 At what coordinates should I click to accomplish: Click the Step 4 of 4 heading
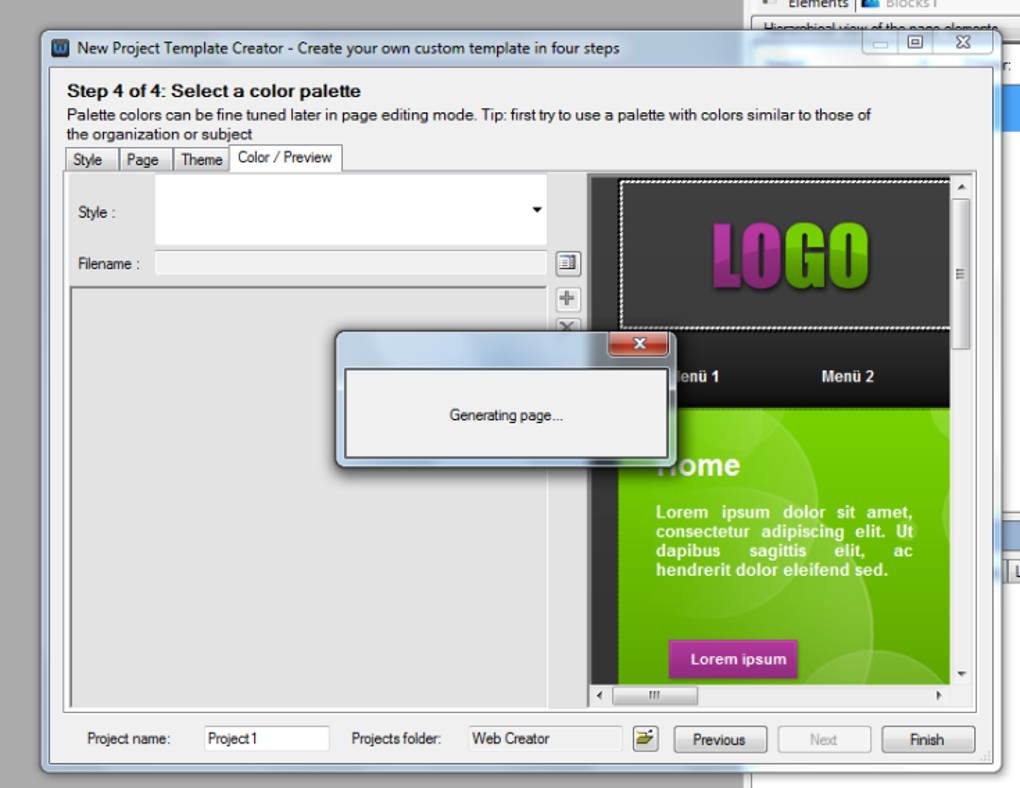click(213, 91)
